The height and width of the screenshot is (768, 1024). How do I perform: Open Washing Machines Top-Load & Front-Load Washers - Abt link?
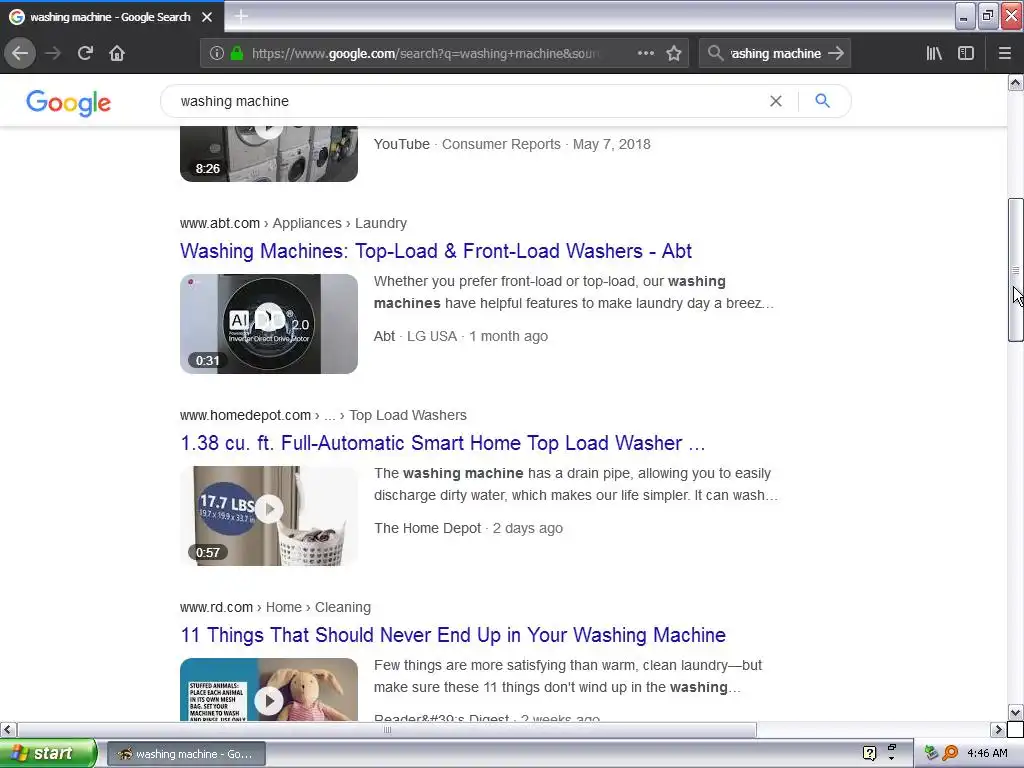[x=436, y=251]
